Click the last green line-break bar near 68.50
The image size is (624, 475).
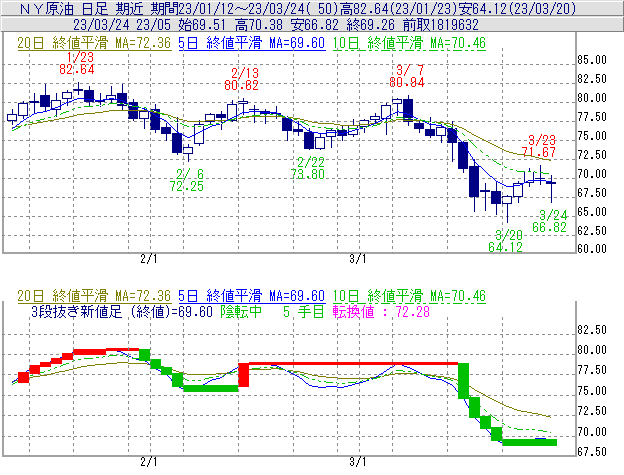[530, 442]
